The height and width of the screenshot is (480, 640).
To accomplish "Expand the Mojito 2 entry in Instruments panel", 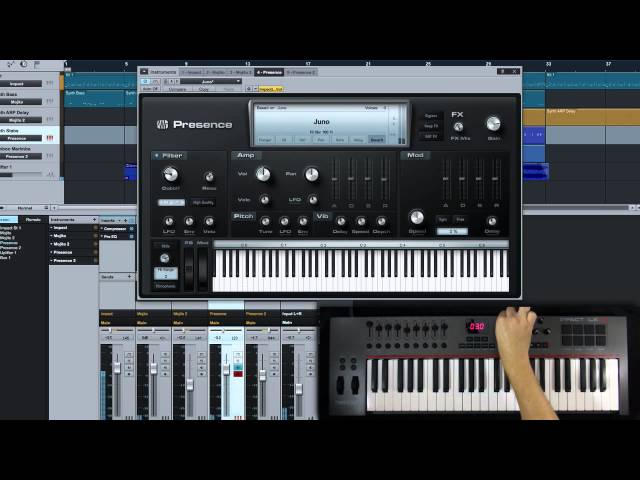I will tap(51, 244).
